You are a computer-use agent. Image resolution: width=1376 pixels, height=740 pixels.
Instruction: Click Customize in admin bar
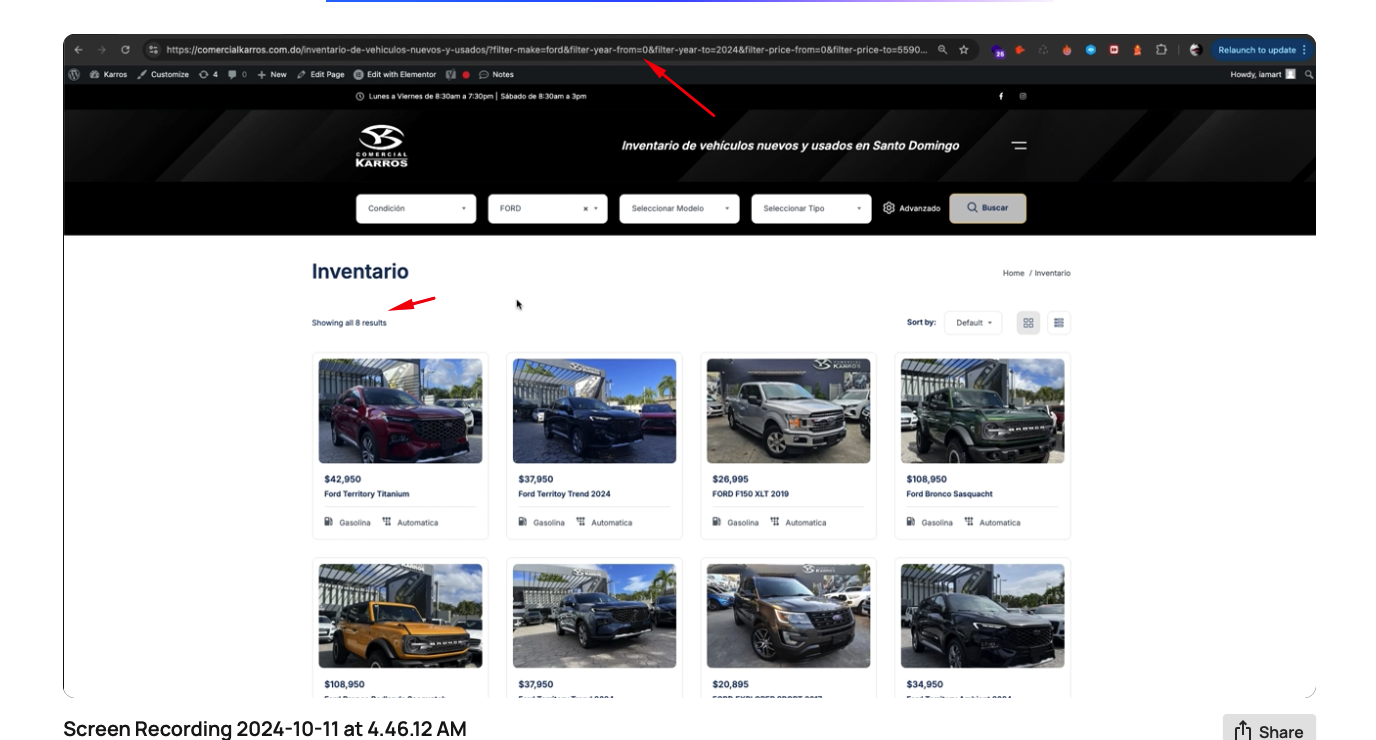click(163, 74)
